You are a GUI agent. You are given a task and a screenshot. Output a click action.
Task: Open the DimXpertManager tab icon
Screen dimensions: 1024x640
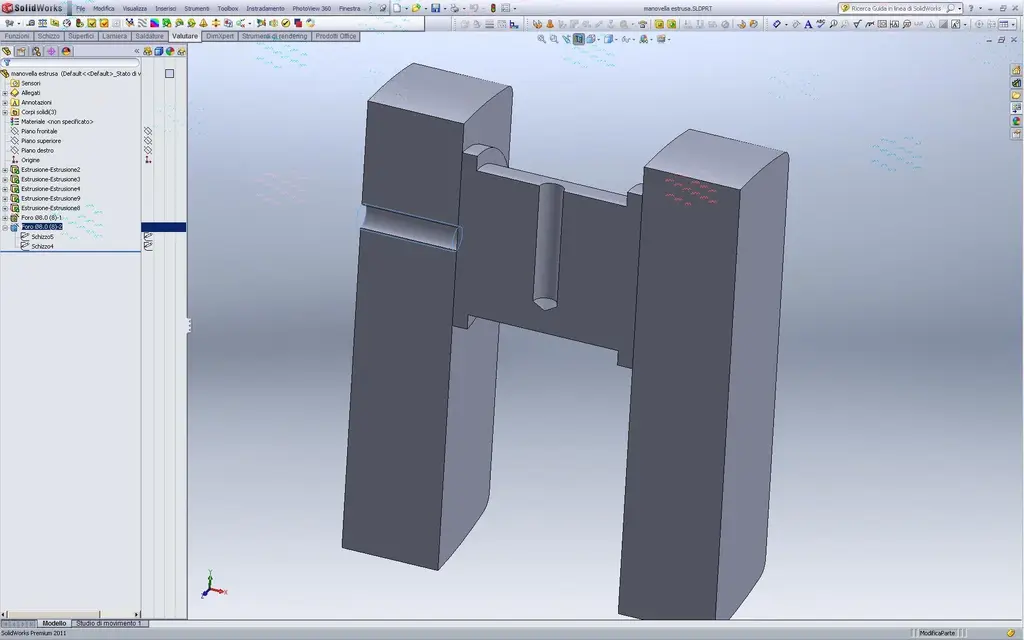tap(51, 51)
